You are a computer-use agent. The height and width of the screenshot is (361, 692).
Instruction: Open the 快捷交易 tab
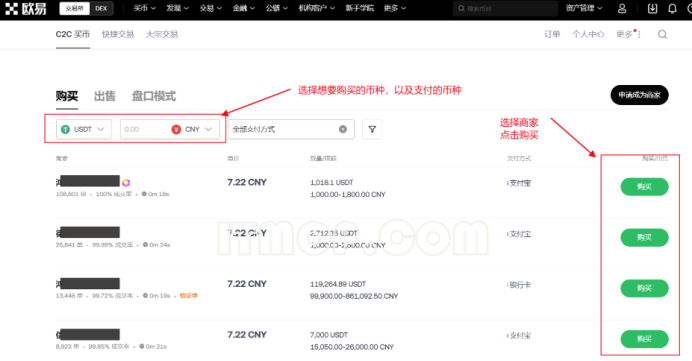click(x=117, y=34)
